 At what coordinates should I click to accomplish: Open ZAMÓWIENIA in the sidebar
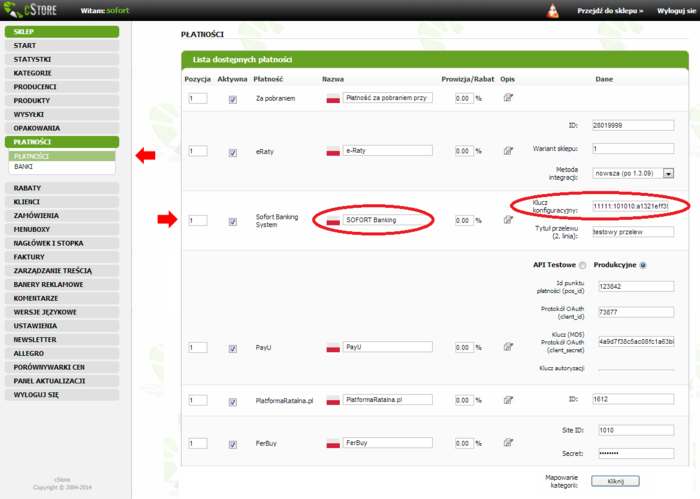[62, 216]
